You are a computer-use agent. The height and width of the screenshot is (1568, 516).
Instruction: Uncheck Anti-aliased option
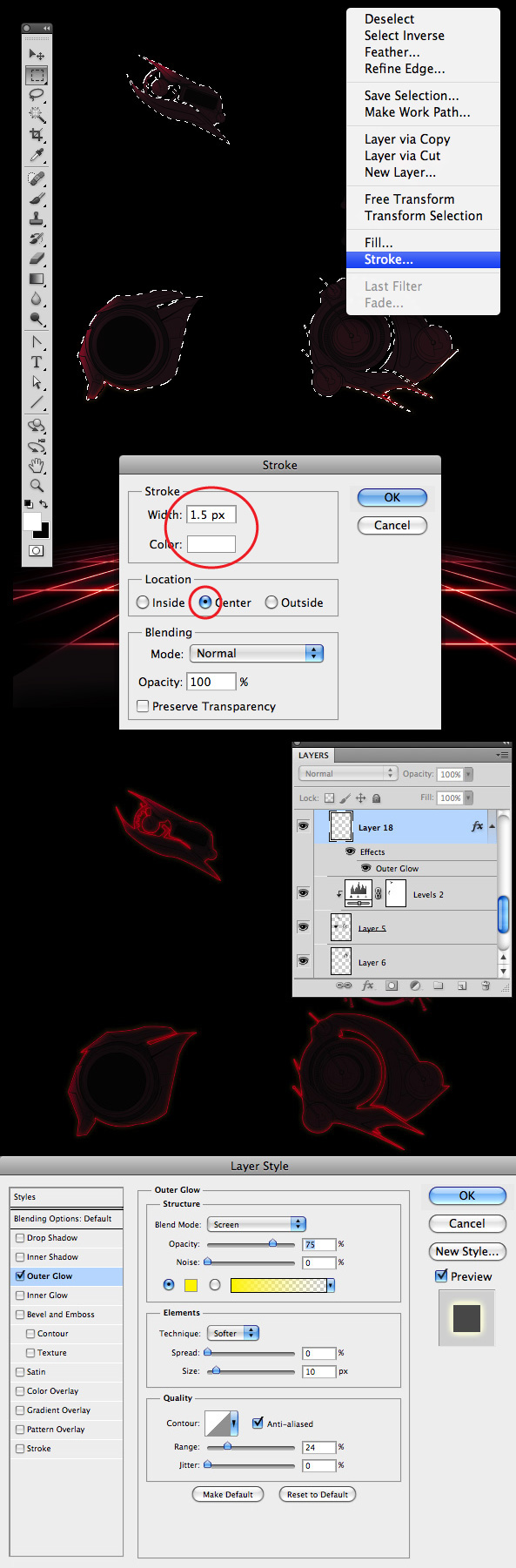[258, 1423]
